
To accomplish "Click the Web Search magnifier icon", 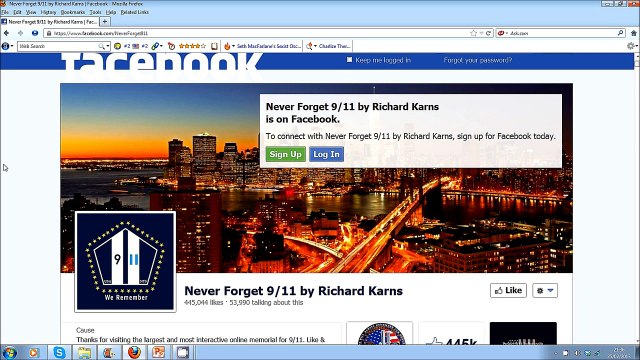I will click(x=101, y=46).
